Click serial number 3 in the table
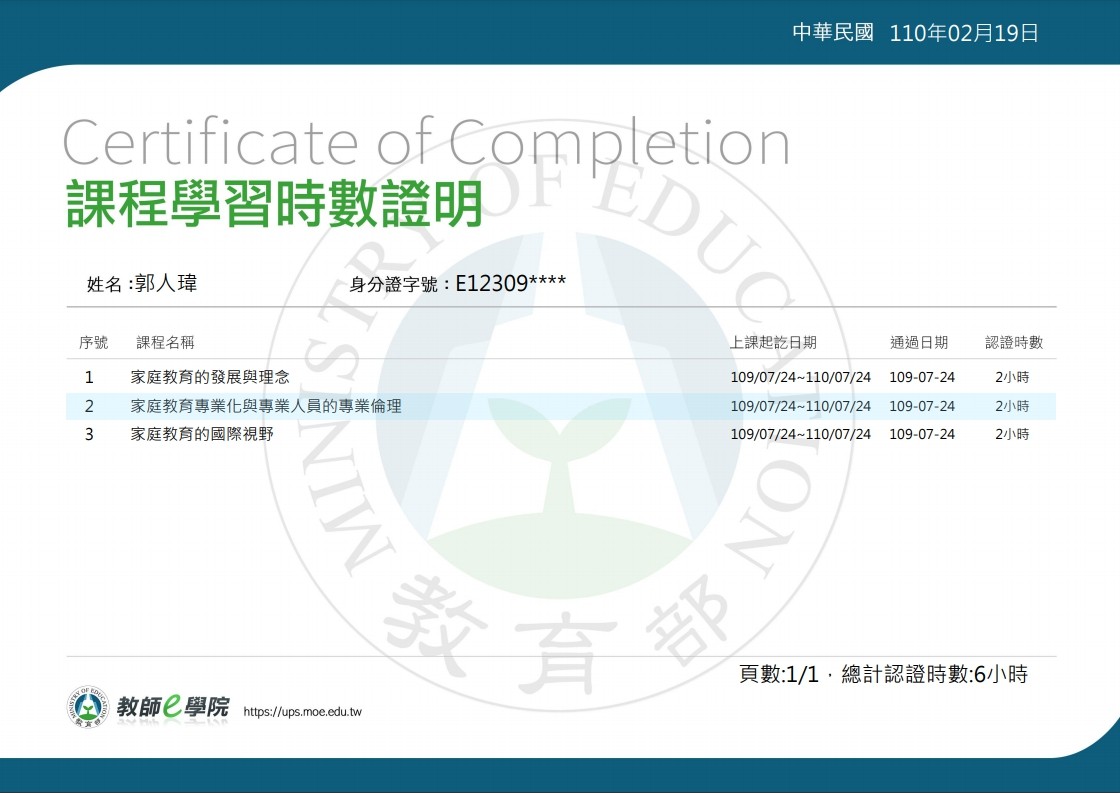 (89, 434)
